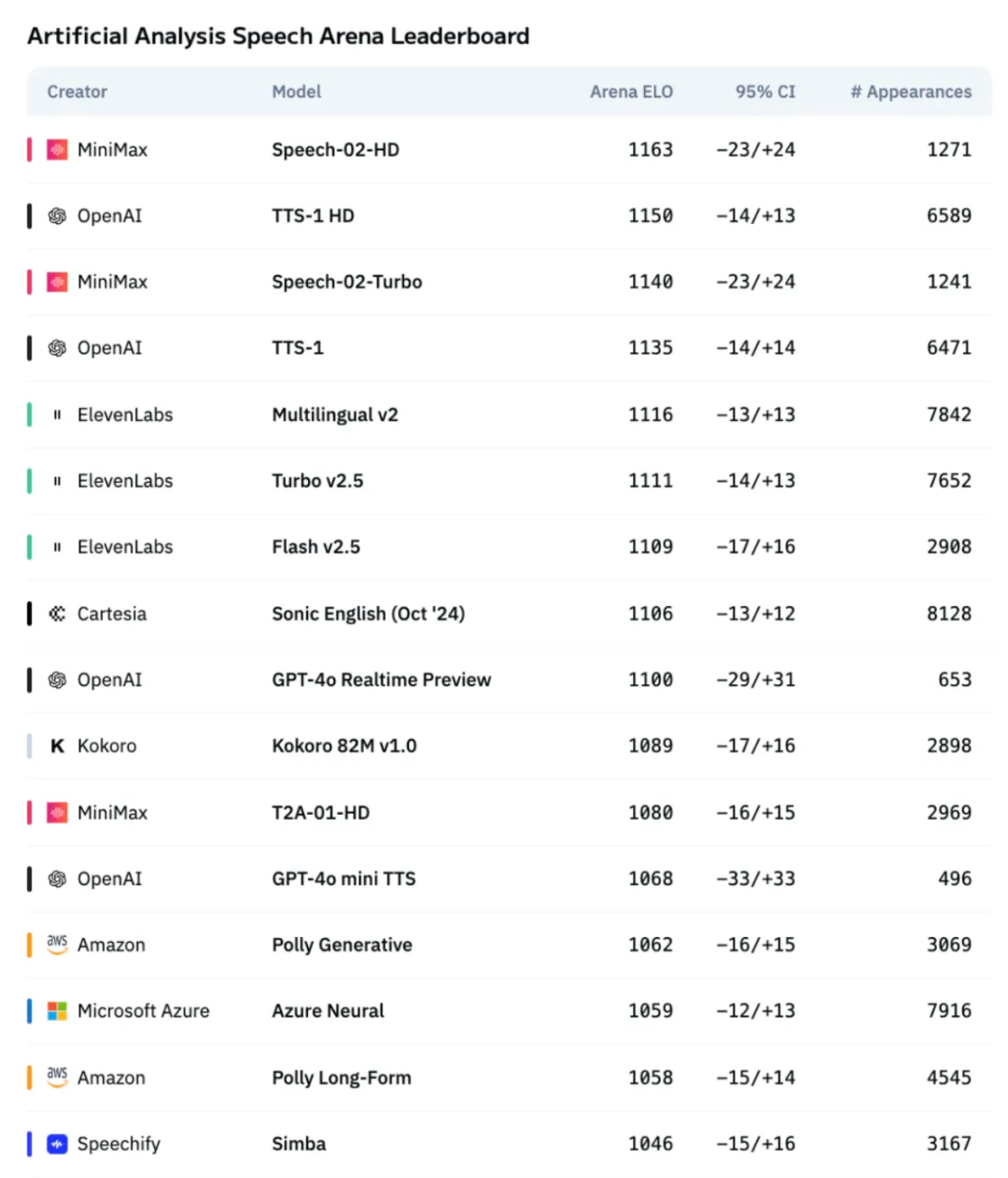1008x1178 pixels.
Task: Click the AWS logo beside Polly Generative
Action: (x=57, y=945)
